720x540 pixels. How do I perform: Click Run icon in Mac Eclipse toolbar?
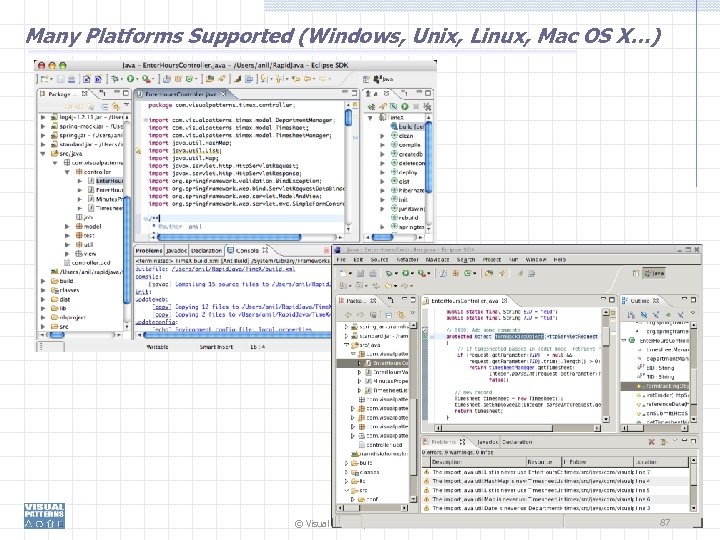pos(130,79)
